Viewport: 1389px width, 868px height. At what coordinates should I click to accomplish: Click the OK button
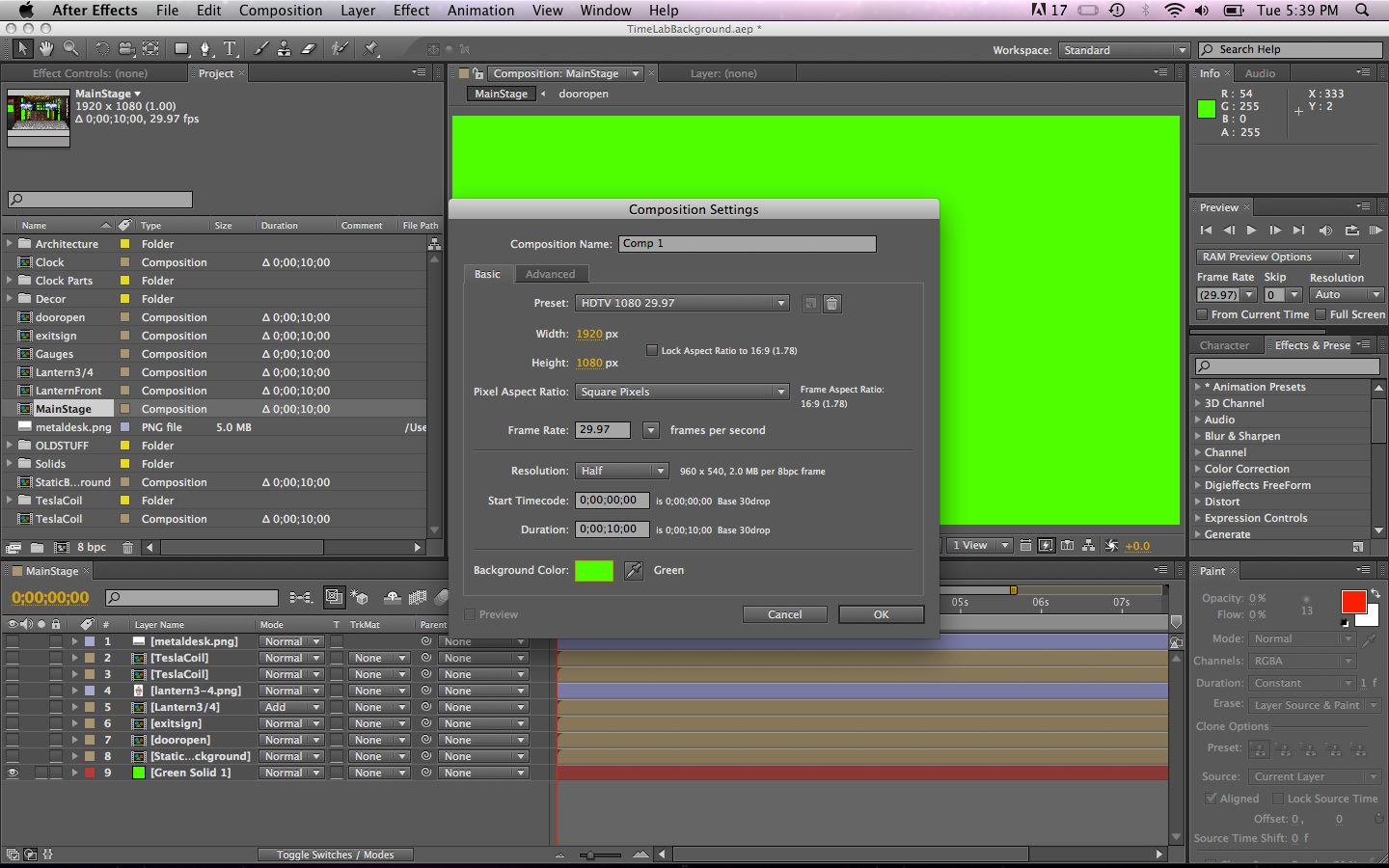coord(882,614)
